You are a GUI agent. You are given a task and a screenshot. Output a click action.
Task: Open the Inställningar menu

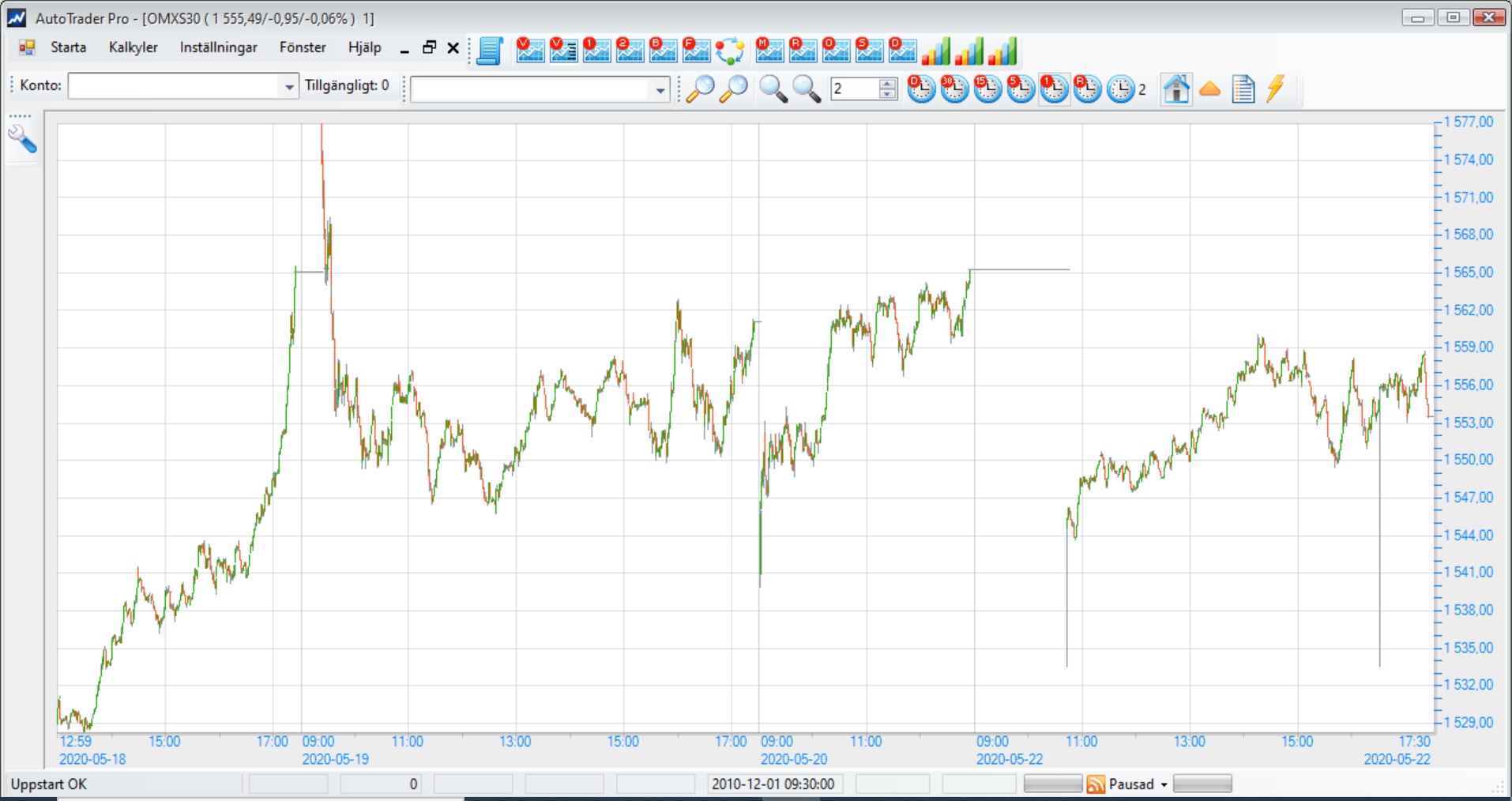point(218,47)
